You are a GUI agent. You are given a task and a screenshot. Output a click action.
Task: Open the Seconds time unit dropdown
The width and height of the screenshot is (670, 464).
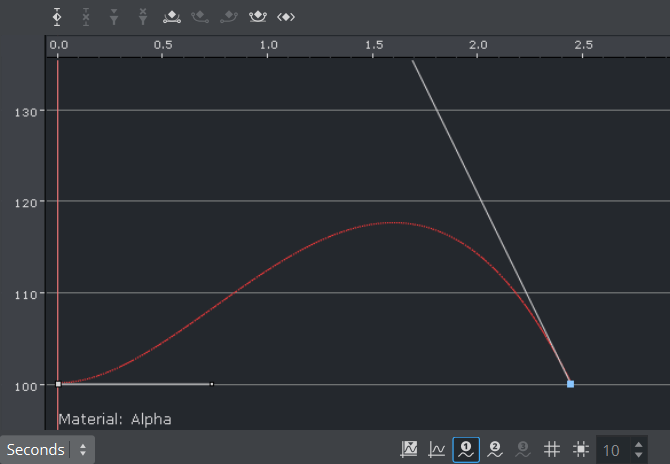pyautogui.click(x=47, y=450)
